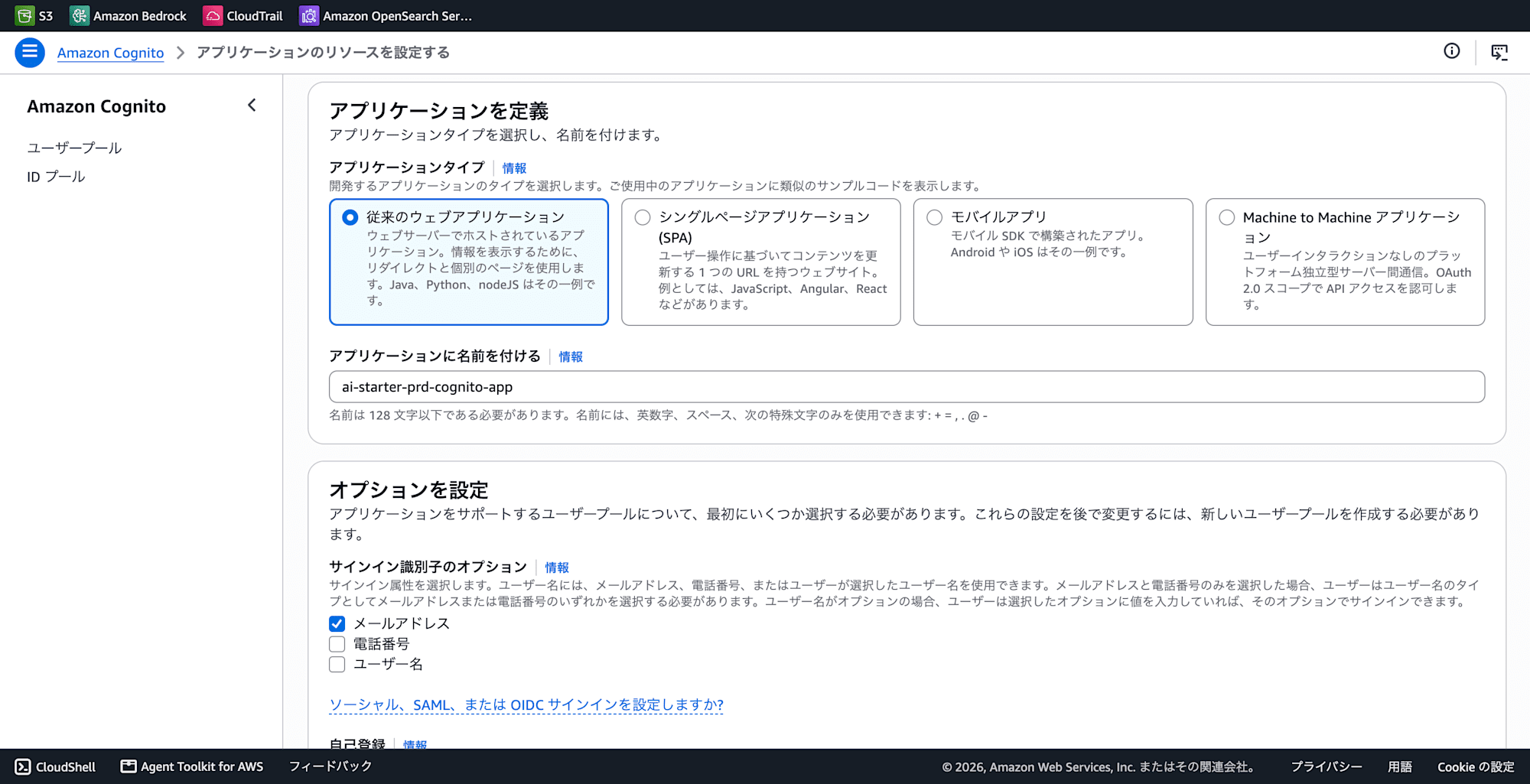Click フィードバック in the footer
This screenshot has height=784, width=1530.
coord(330,766)
